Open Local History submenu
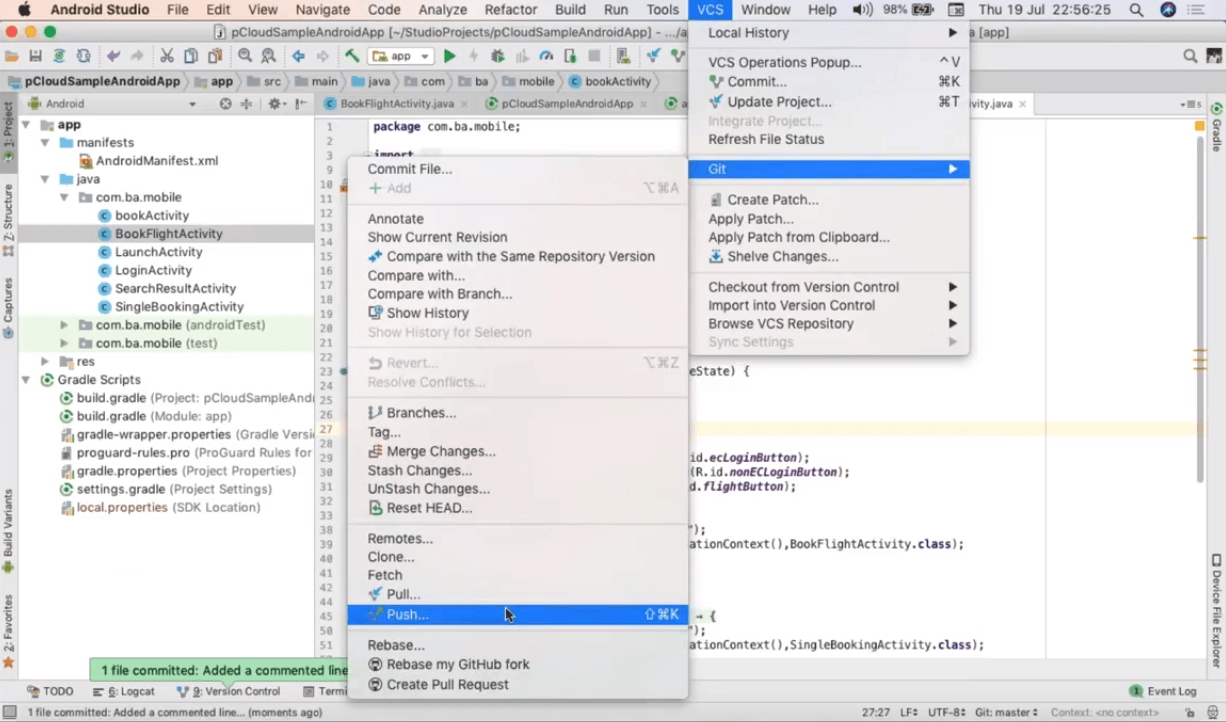Viewport: 1226px width, 722px height. click(829, 33)
